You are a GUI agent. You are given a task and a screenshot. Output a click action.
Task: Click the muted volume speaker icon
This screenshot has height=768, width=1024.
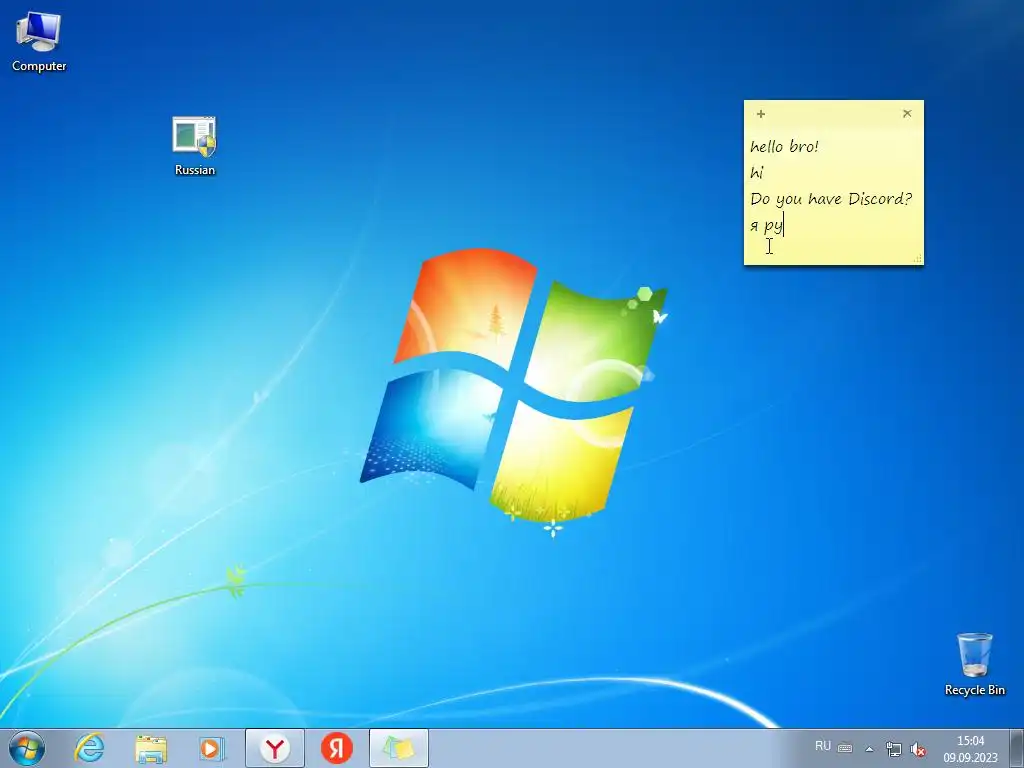point(918,749)
